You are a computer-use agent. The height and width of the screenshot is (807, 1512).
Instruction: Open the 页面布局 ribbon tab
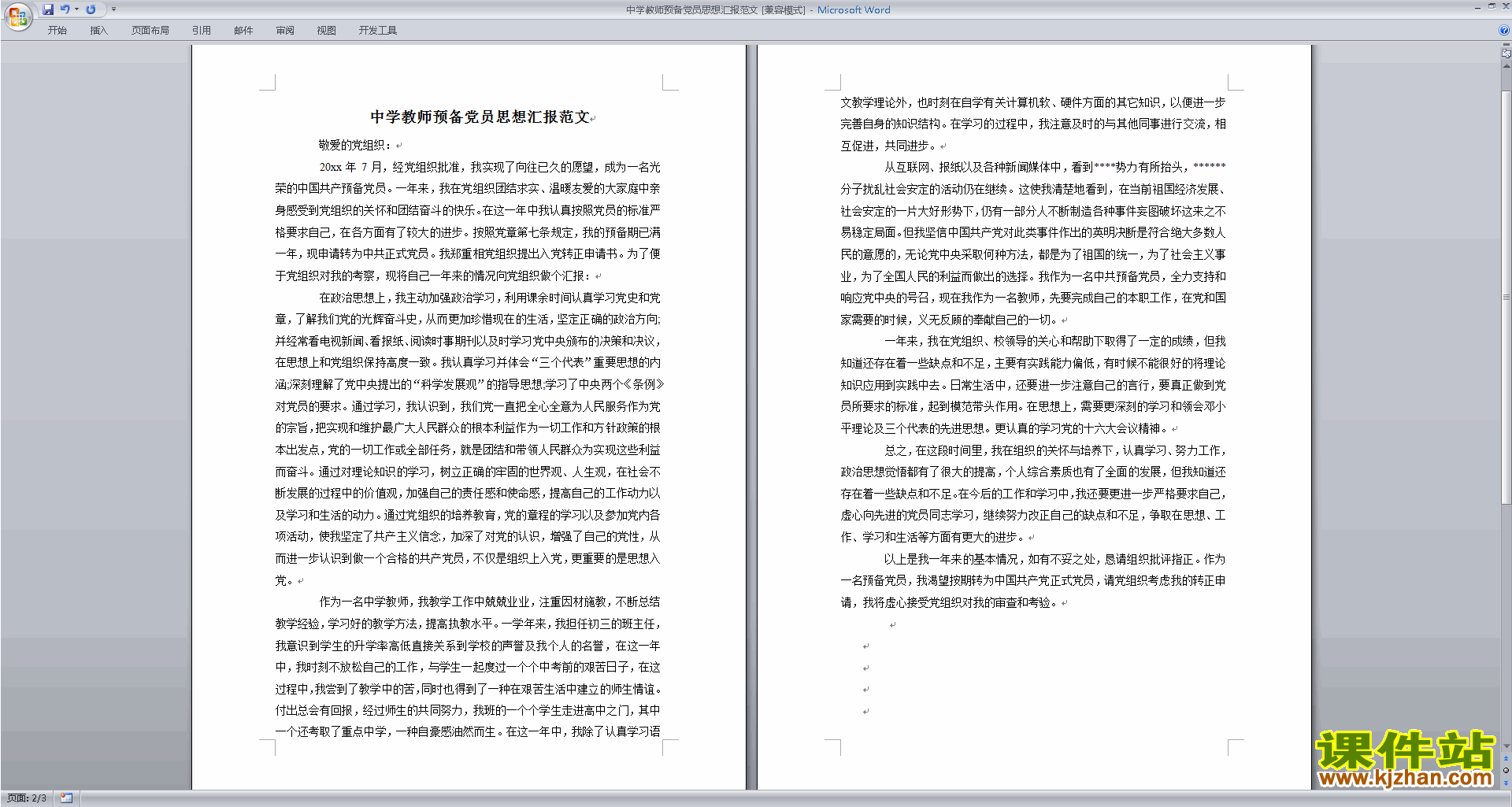(x=150, y=31)
